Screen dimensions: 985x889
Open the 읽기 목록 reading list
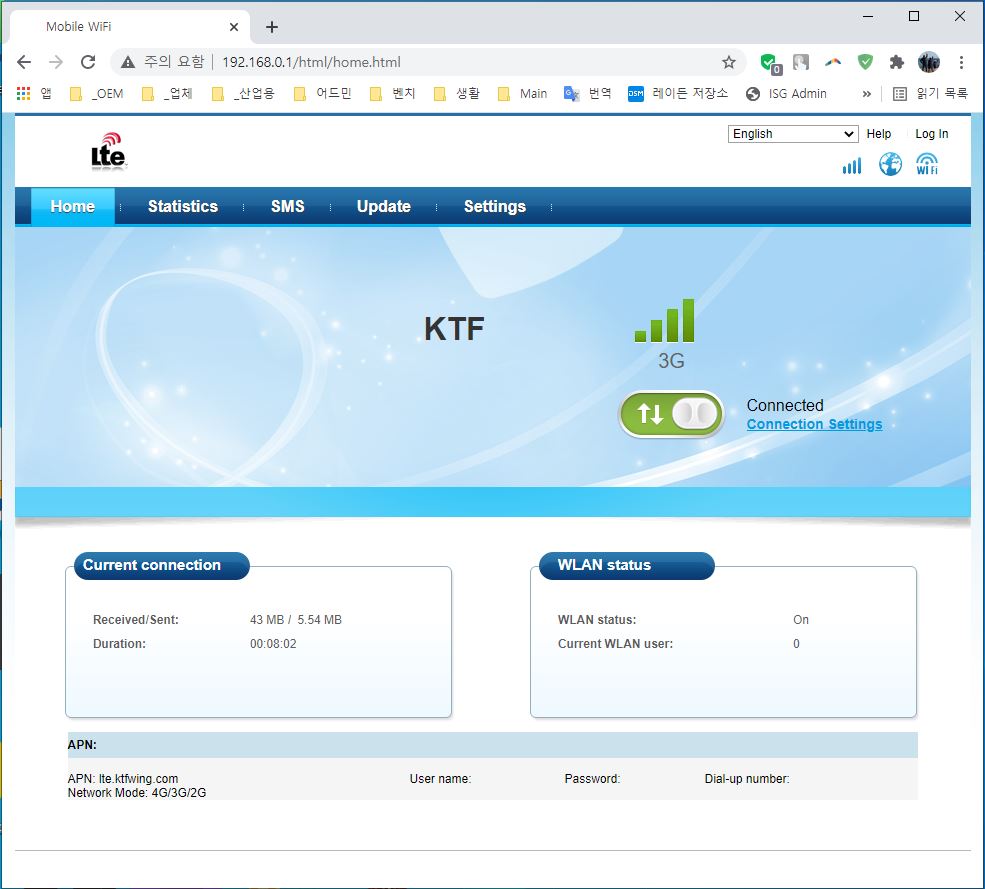930,94
